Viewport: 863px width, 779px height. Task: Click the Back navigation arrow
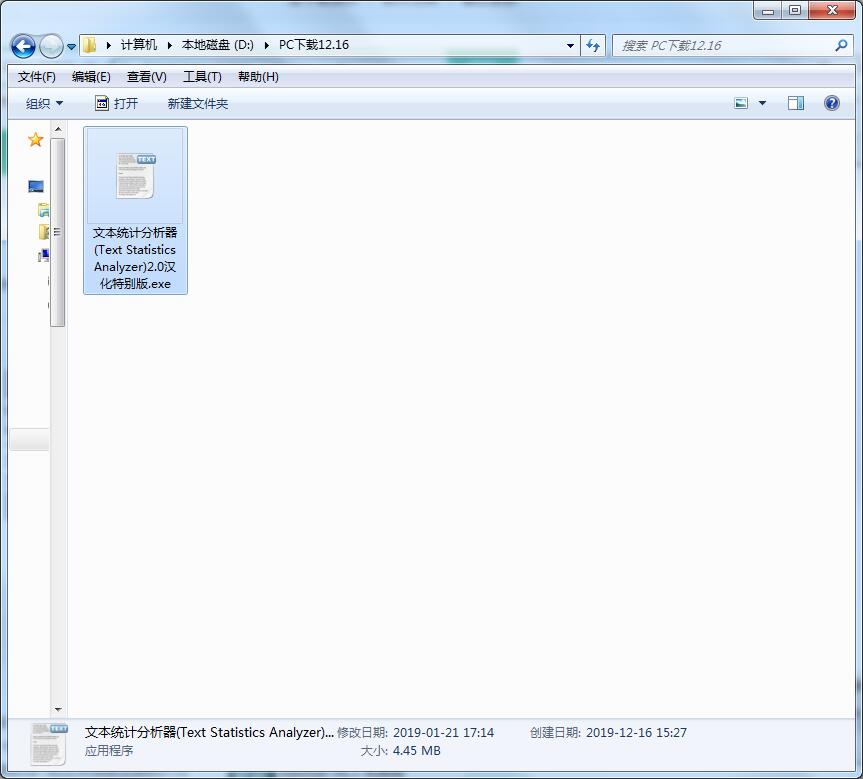(x=22, y=45)
